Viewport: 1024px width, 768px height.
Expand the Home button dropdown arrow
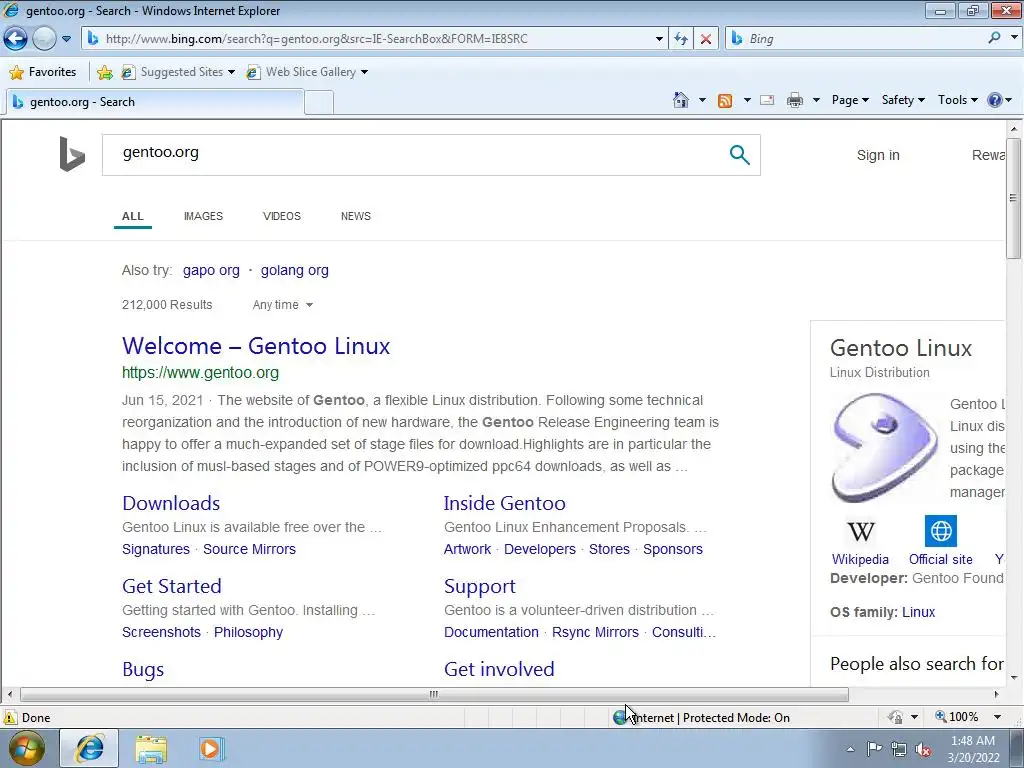coord(702,100)
